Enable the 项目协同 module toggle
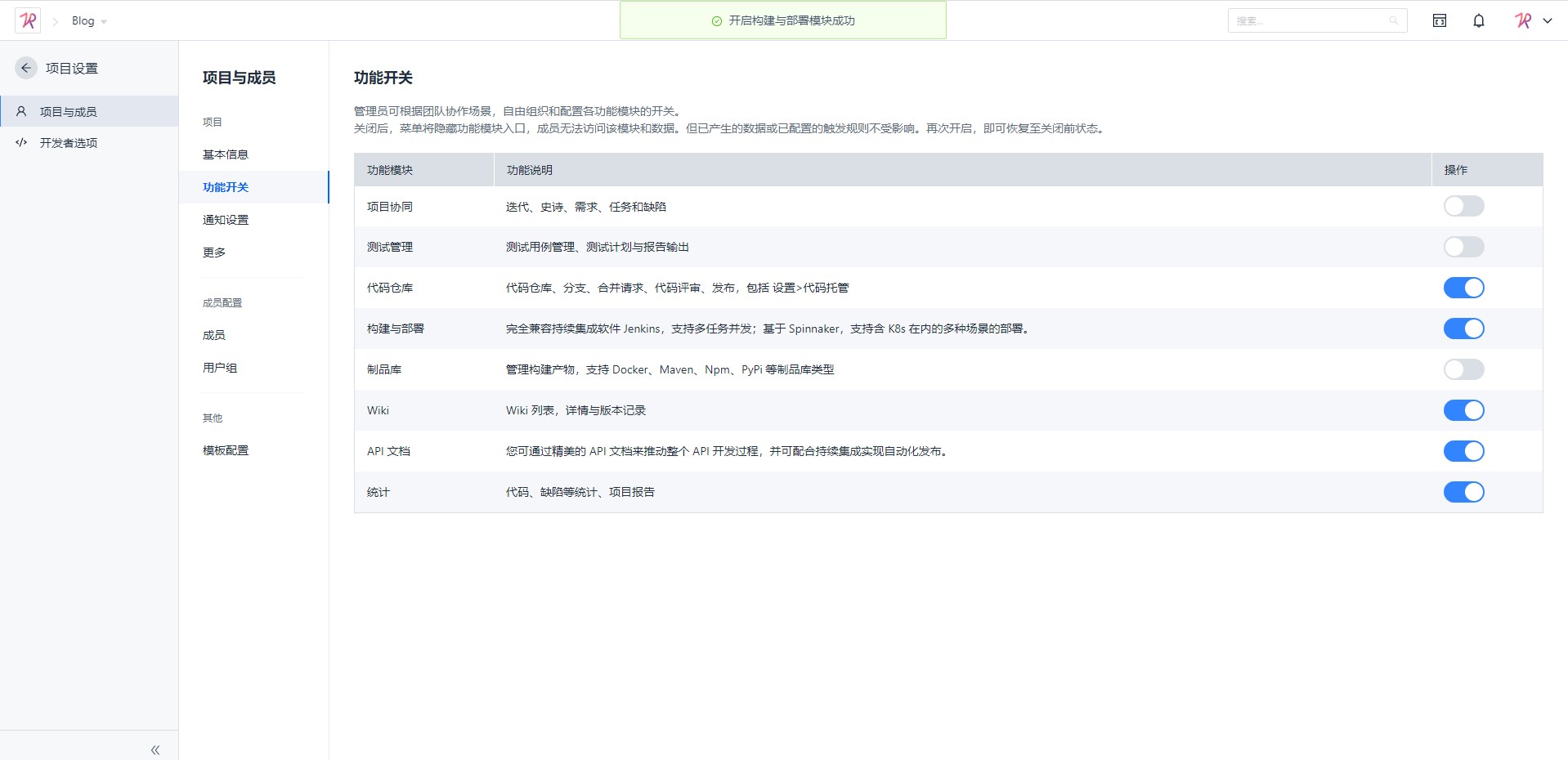 pyautogui.click(x=1463, y=206)
